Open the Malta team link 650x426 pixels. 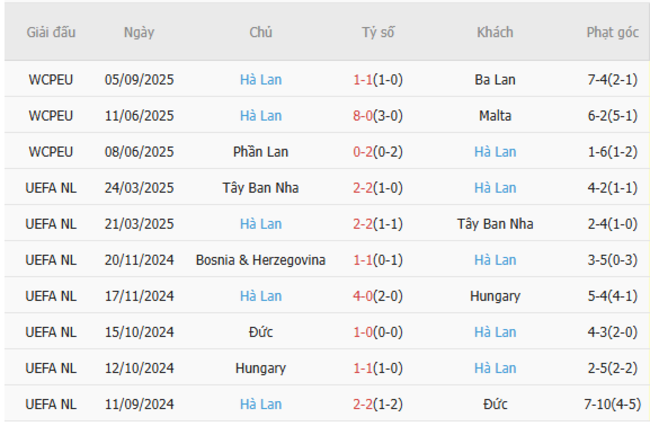click(x=495, y=115)
